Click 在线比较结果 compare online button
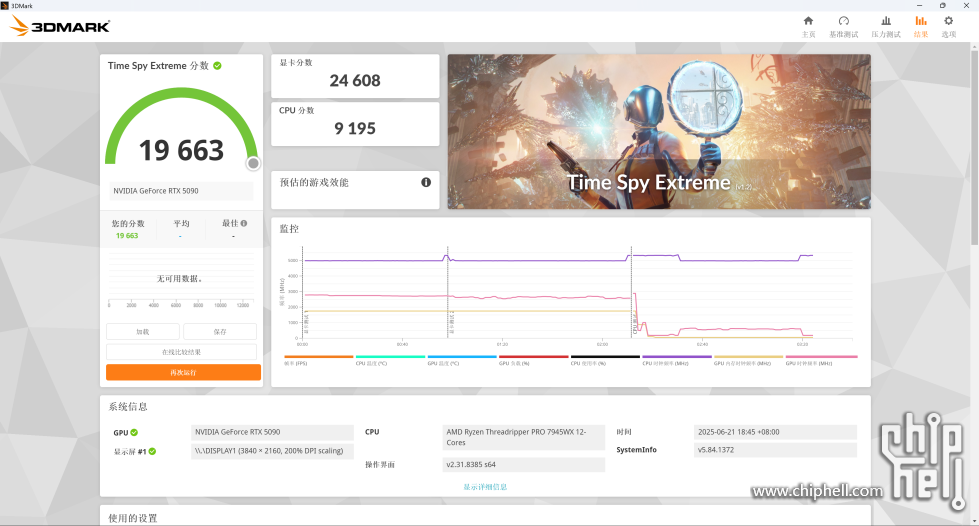The width and height of the screenshot is (979, 526). [x=181, y=352]
